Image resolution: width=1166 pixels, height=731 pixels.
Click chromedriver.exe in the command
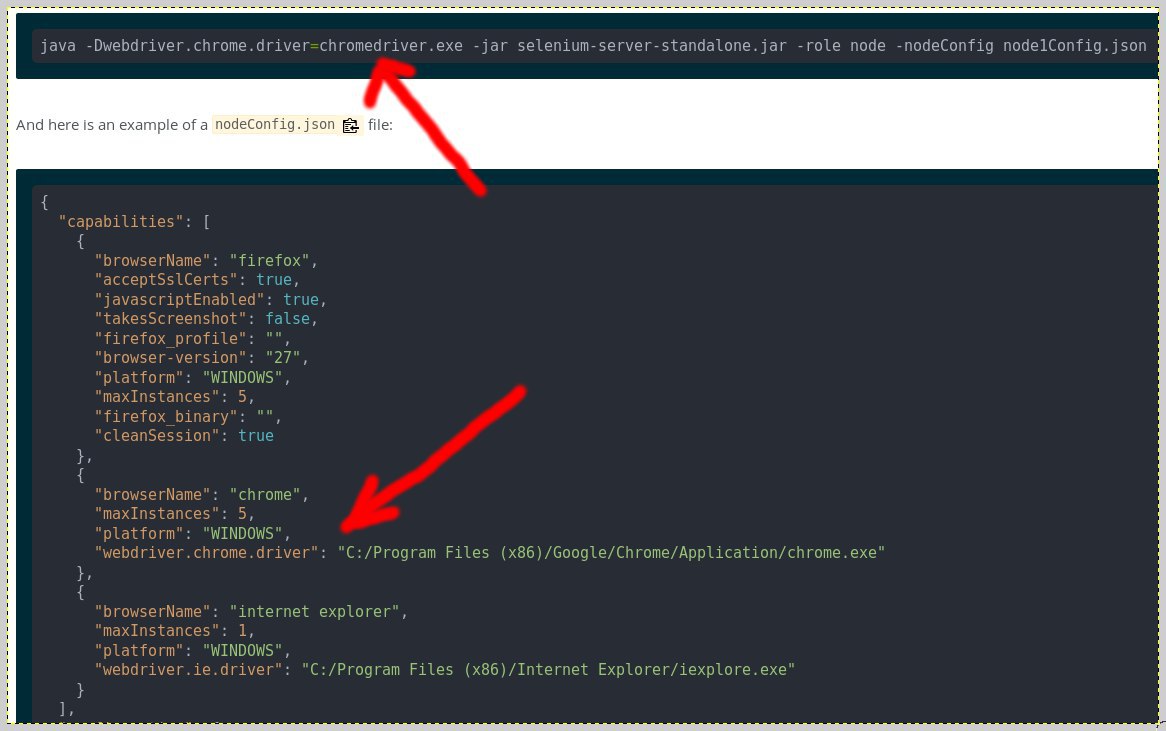(x=391, y=46)
